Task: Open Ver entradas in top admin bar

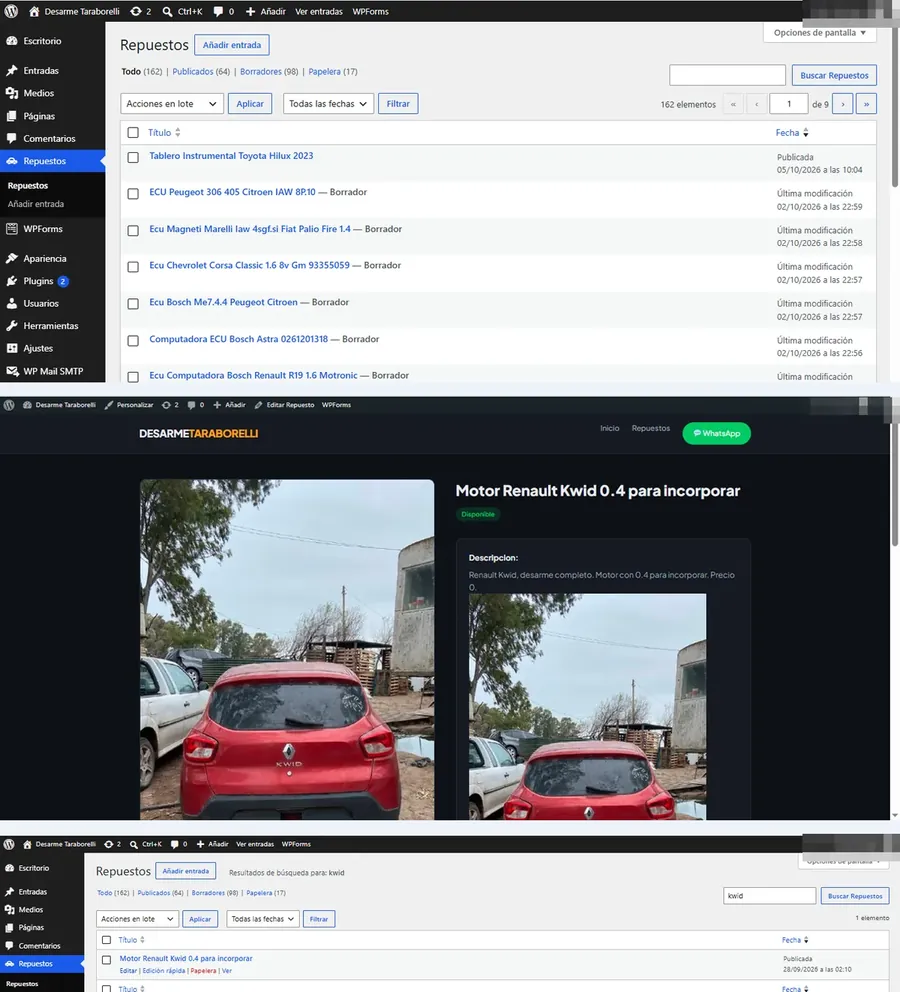Action: (319, 11)
